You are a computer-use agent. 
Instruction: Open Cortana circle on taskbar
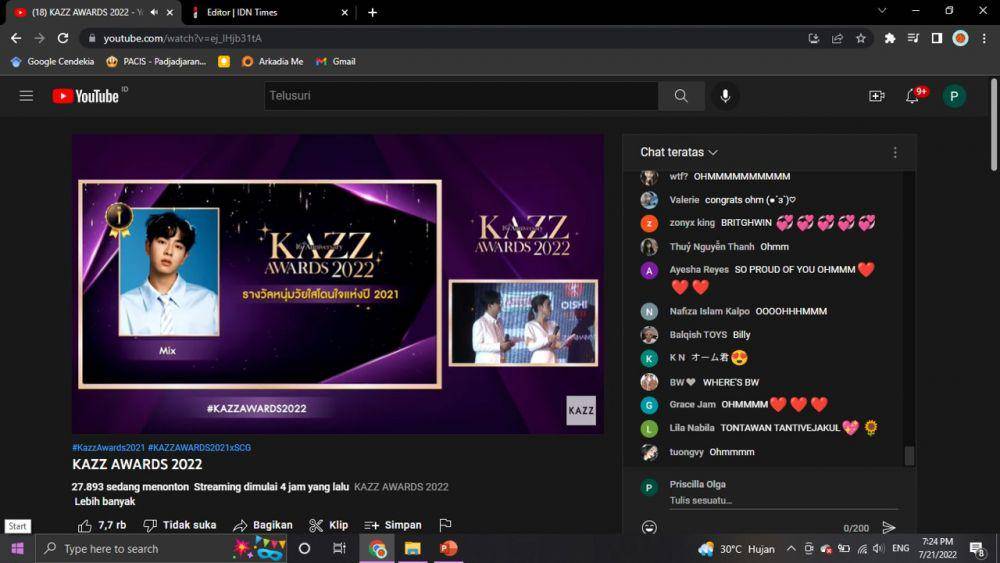304,548
